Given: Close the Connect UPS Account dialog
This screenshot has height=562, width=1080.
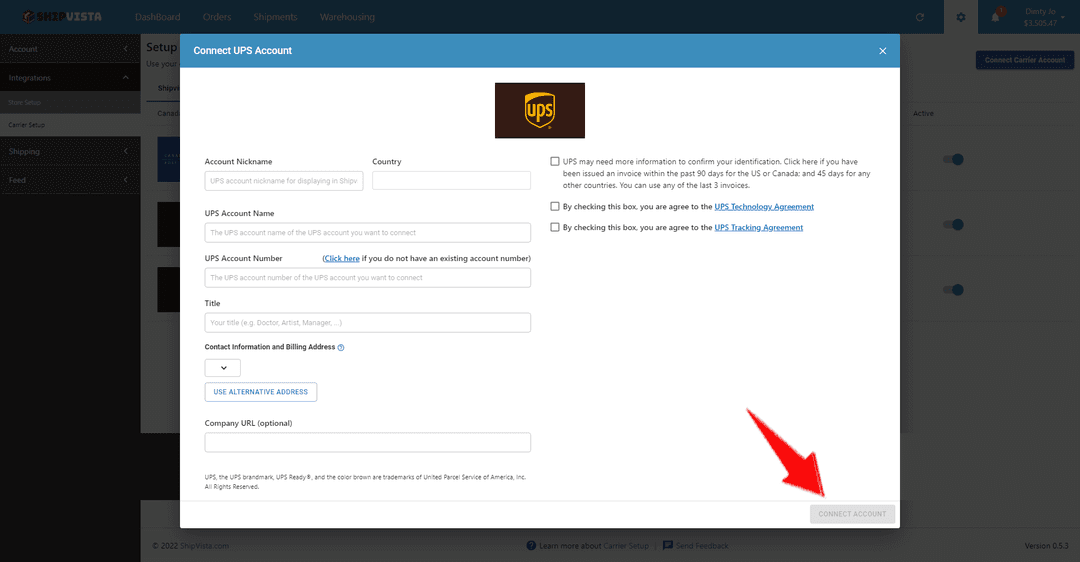Looking at the screenshot, I should 882,51.
